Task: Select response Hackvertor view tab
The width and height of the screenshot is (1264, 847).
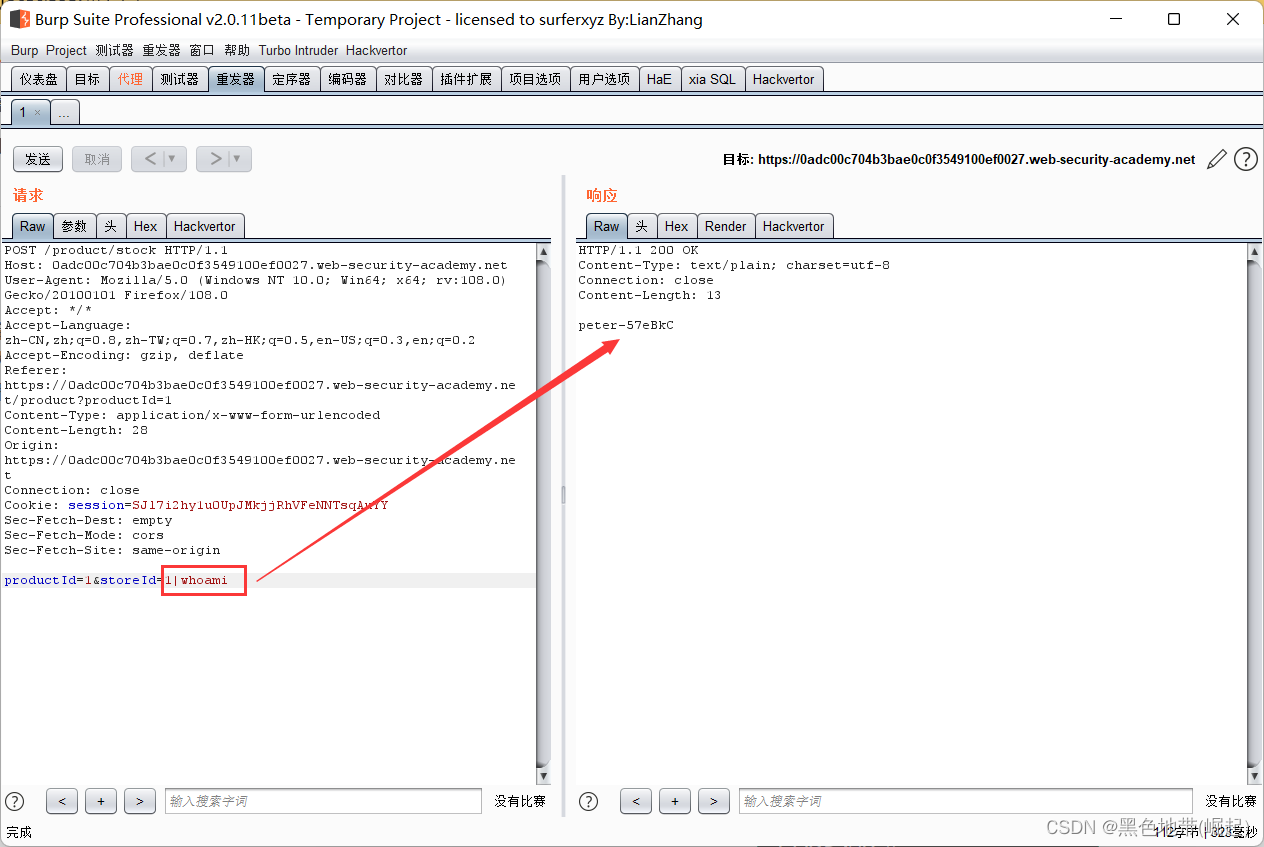Action: click(794, 226)
